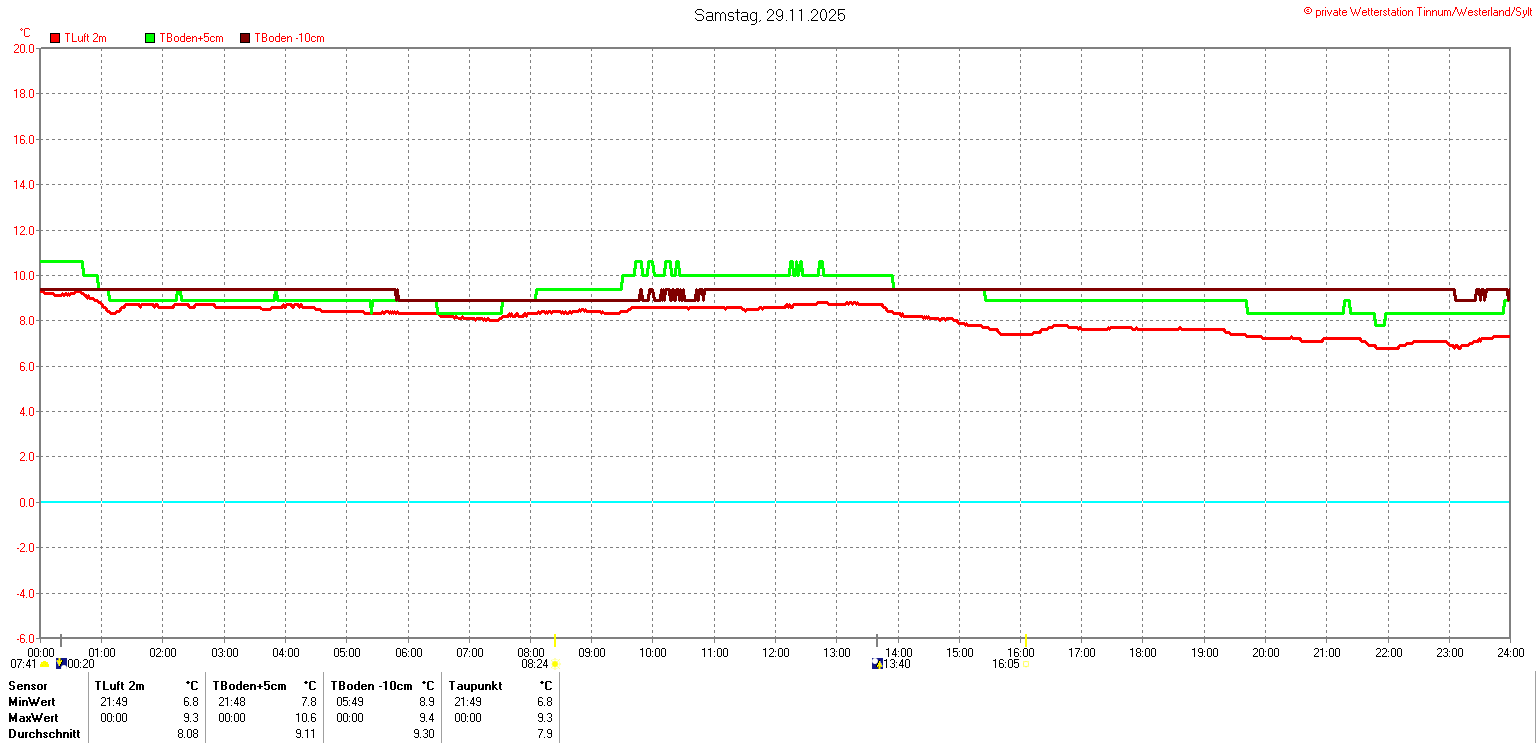Click the MaxWert row label

(34, 718)
